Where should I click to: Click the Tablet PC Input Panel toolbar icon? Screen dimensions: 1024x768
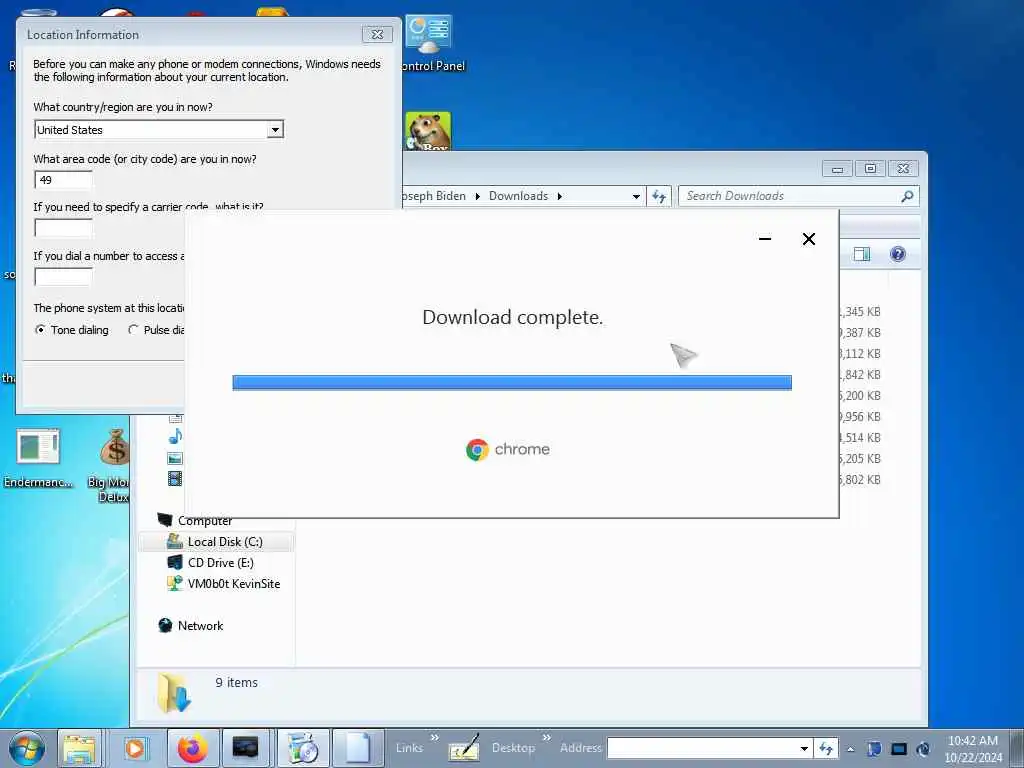[464, 748]
